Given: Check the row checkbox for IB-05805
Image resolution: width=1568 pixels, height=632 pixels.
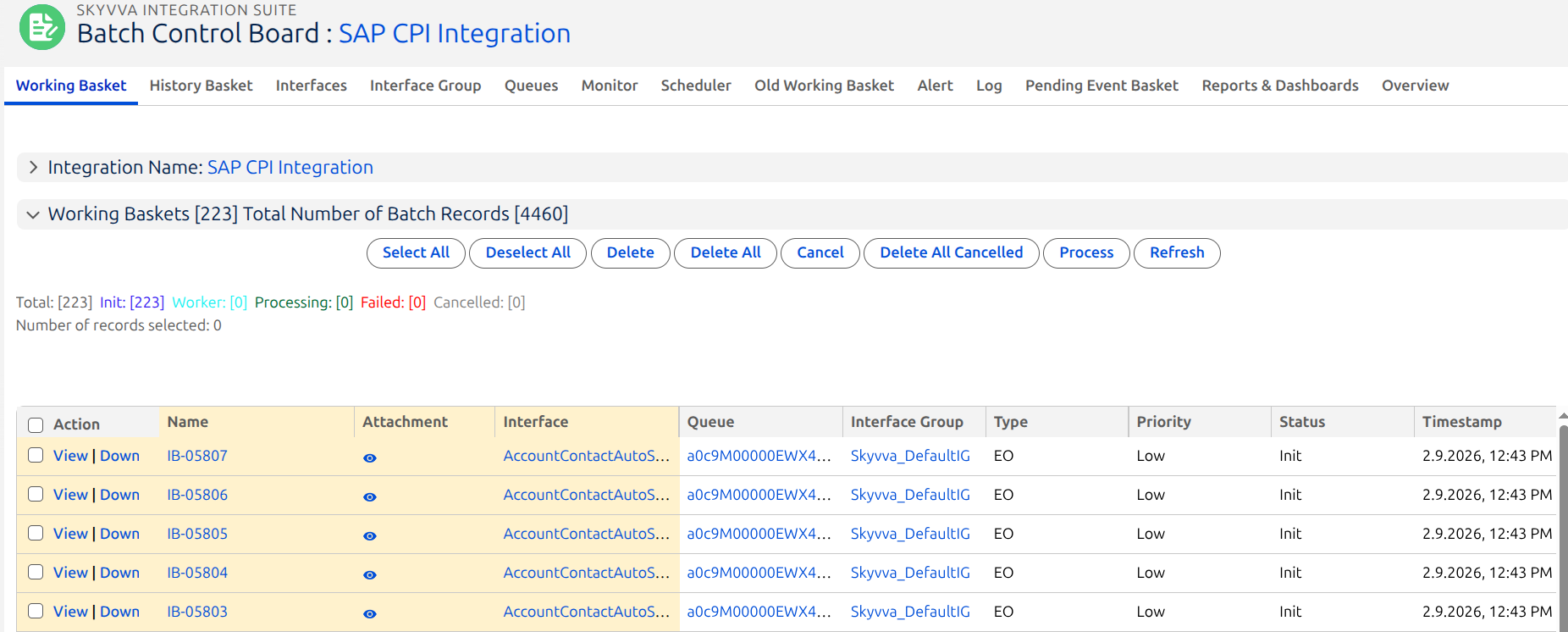Looking at the screenshot, I should (x=36, y=533).
